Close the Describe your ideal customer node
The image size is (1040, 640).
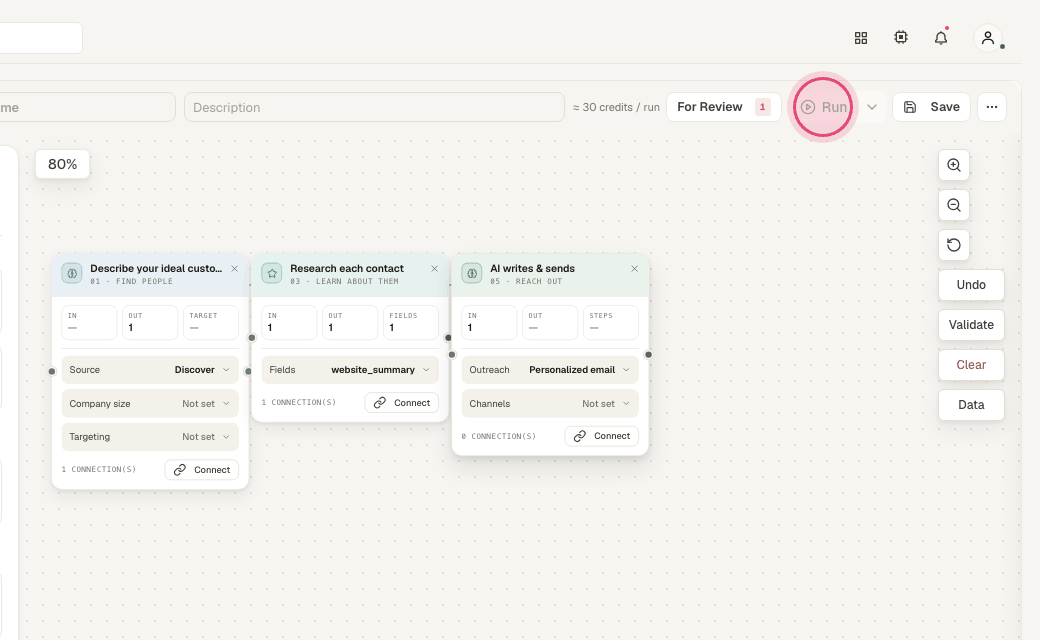pyautogui.click(x=234, y=269)
